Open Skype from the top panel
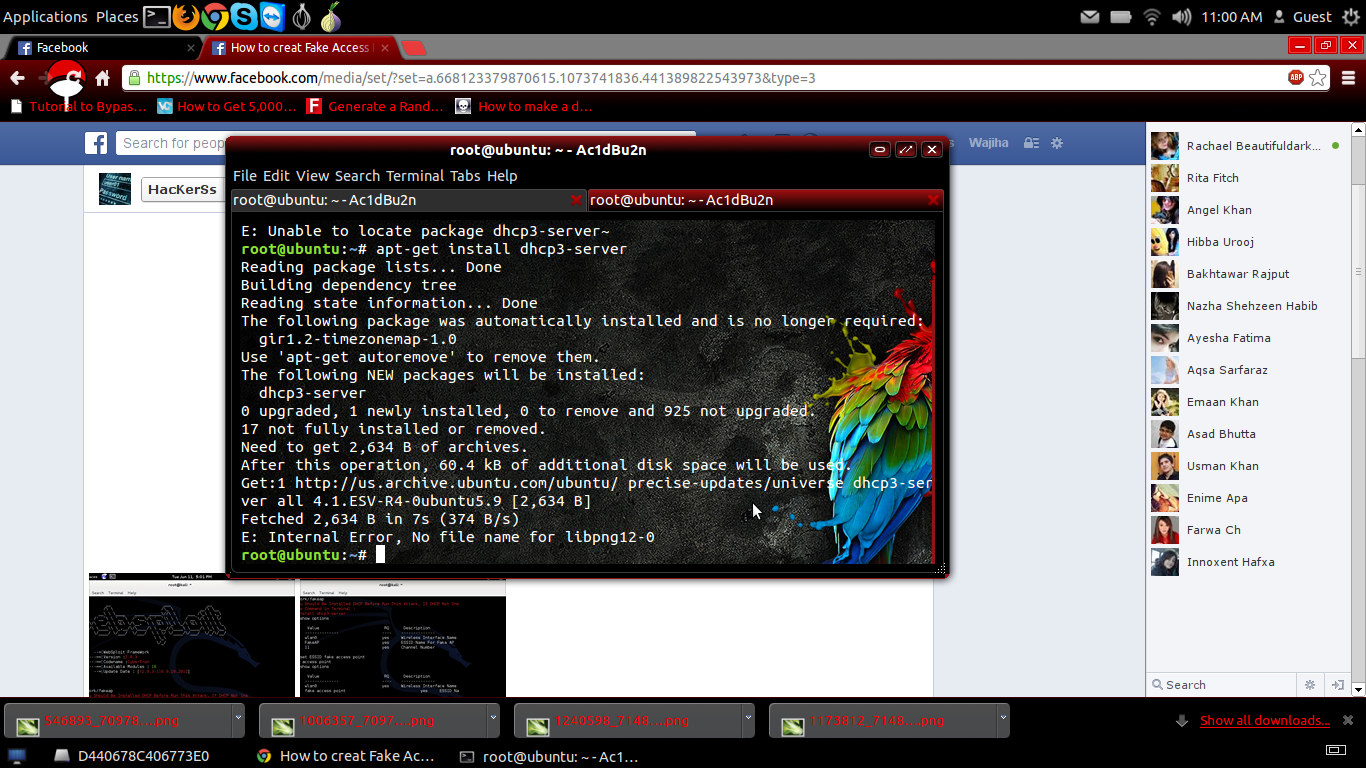This screenshot has height=768, width=1366. point(244,16)
